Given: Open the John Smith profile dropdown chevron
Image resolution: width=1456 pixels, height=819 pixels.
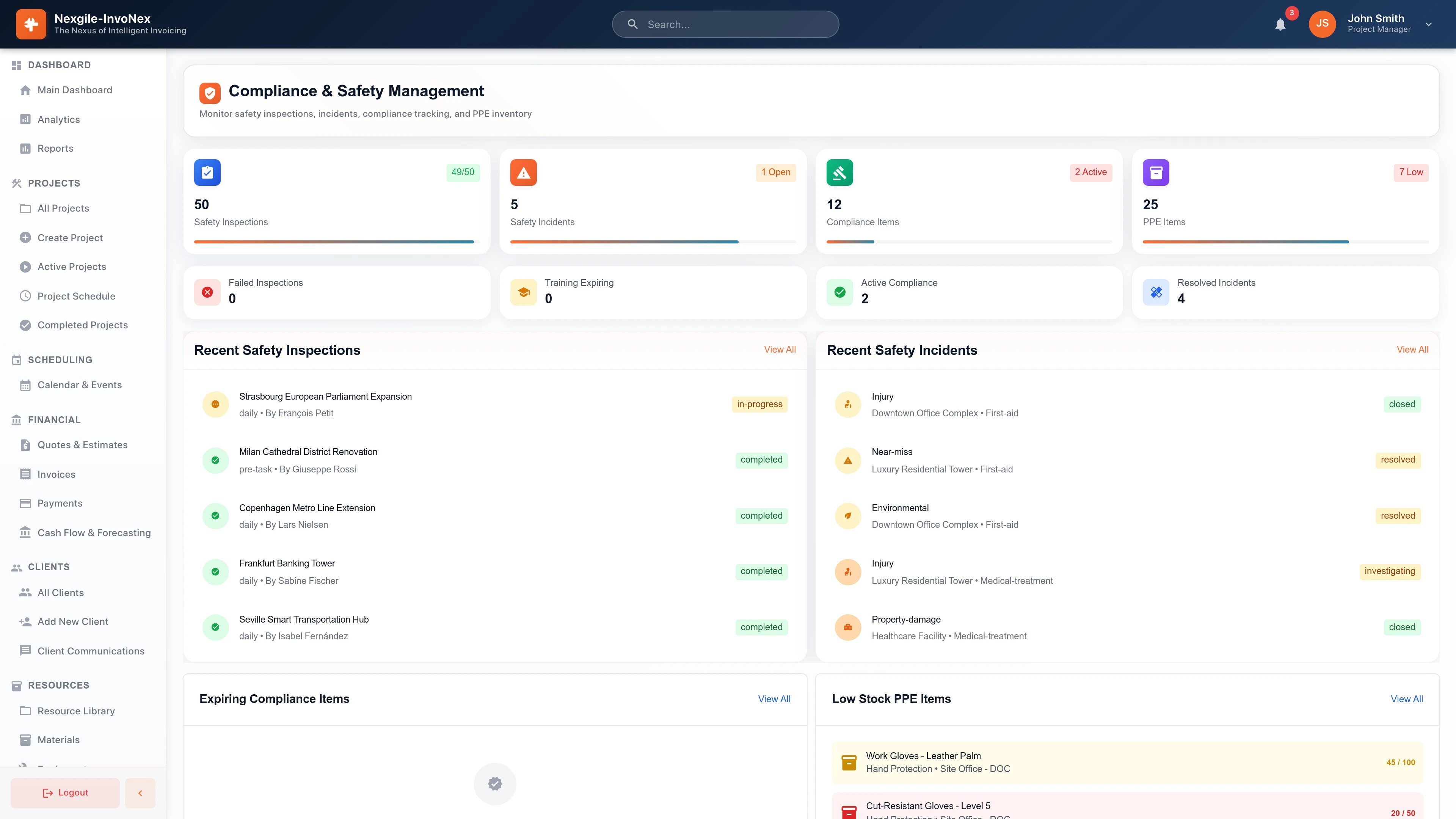Looking at the screenshot, I should (1428, 24).
